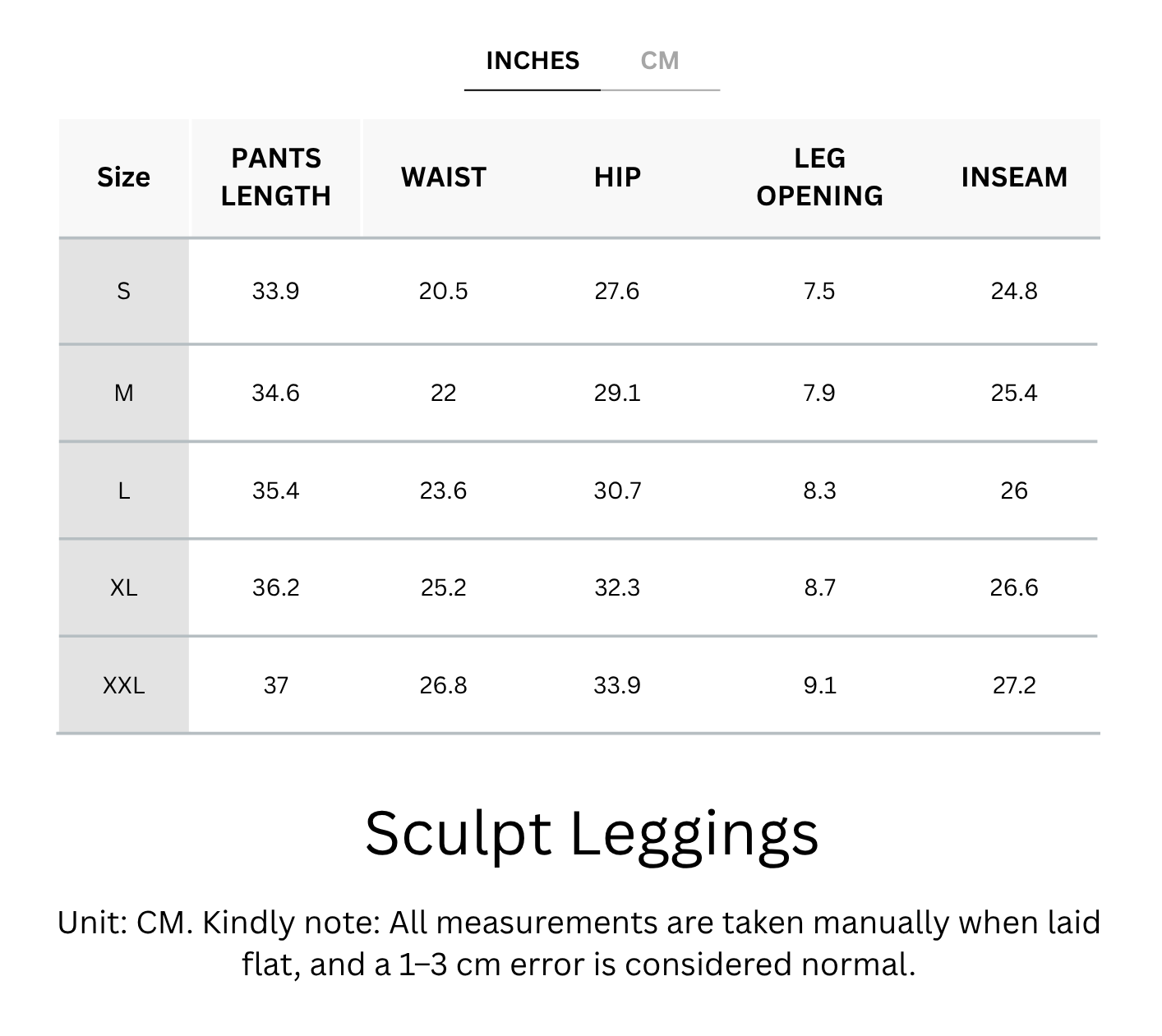Click the Size column header

(x=123, y=177)
